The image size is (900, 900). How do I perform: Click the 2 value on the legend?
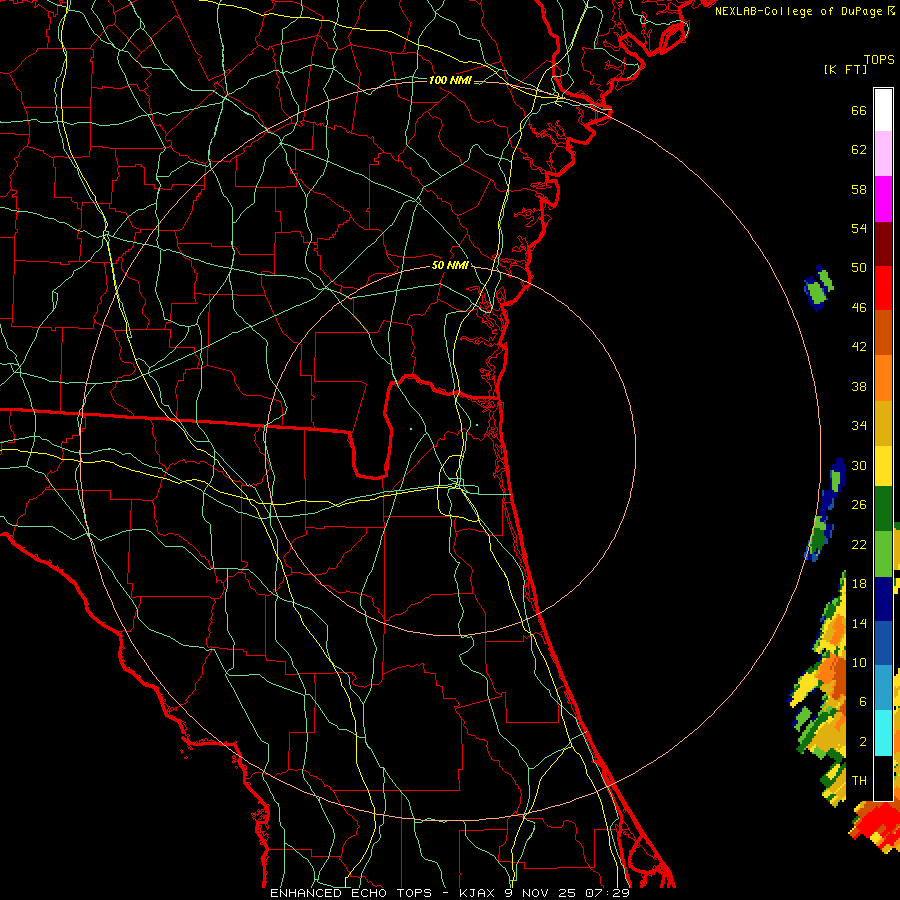(x=863, y=742)
